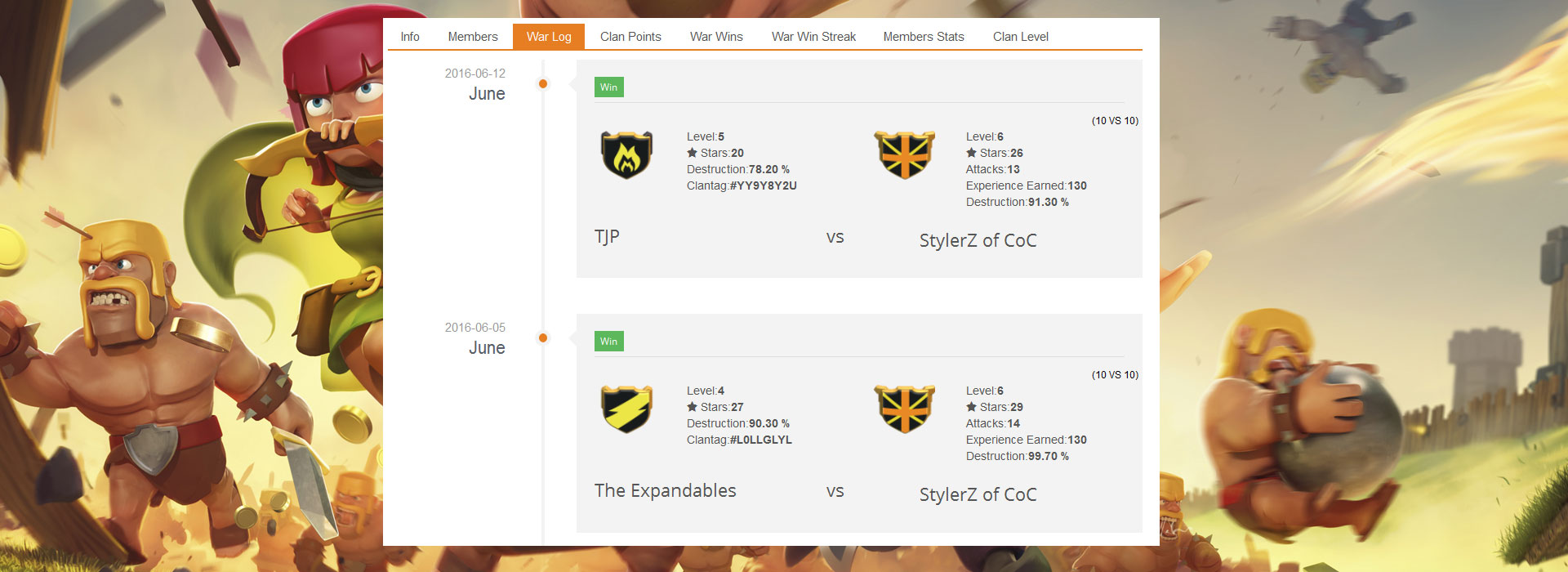Go to the Members Stats tab
This screenshot has height=572, width=1568.
[x=924, y=37]
